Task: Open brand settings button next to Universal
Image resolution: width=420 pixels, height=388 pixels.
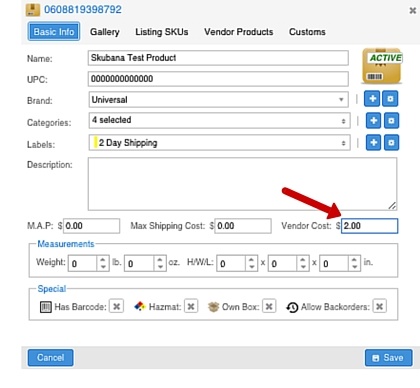Action: 390,99
